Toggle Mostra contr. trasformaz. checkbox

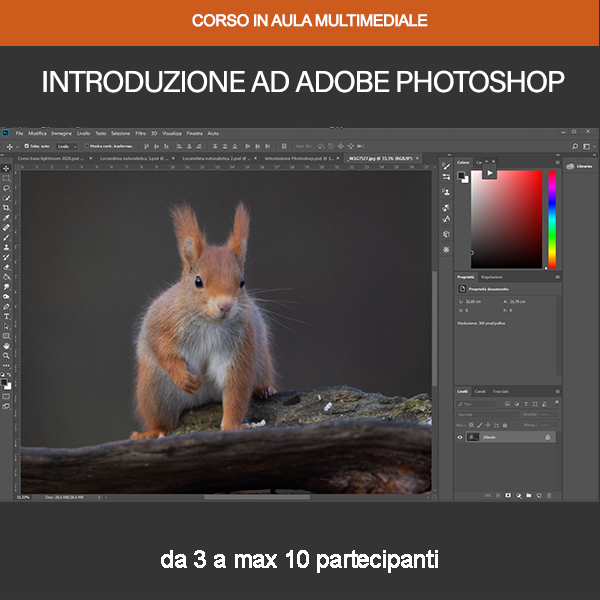point(86,146)
